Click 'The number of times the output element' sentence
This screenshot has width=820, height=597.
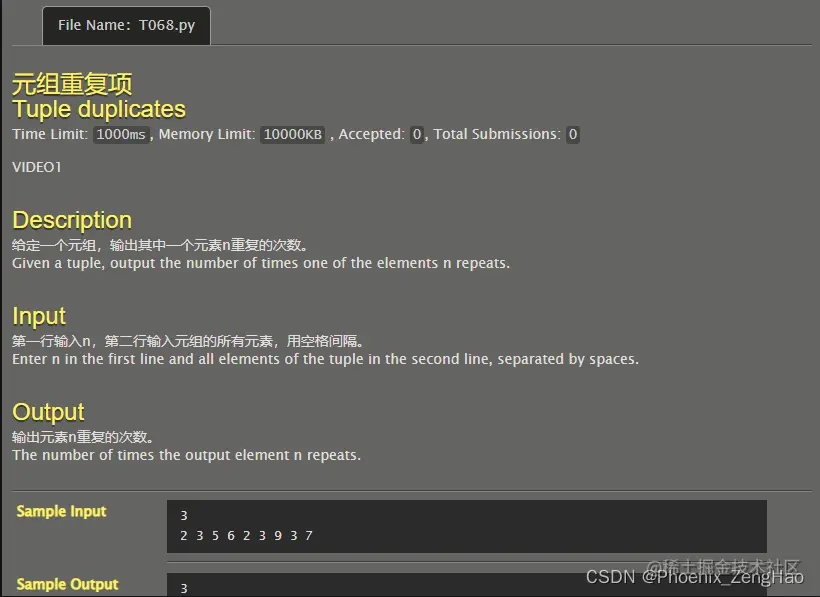coord(187,455)
